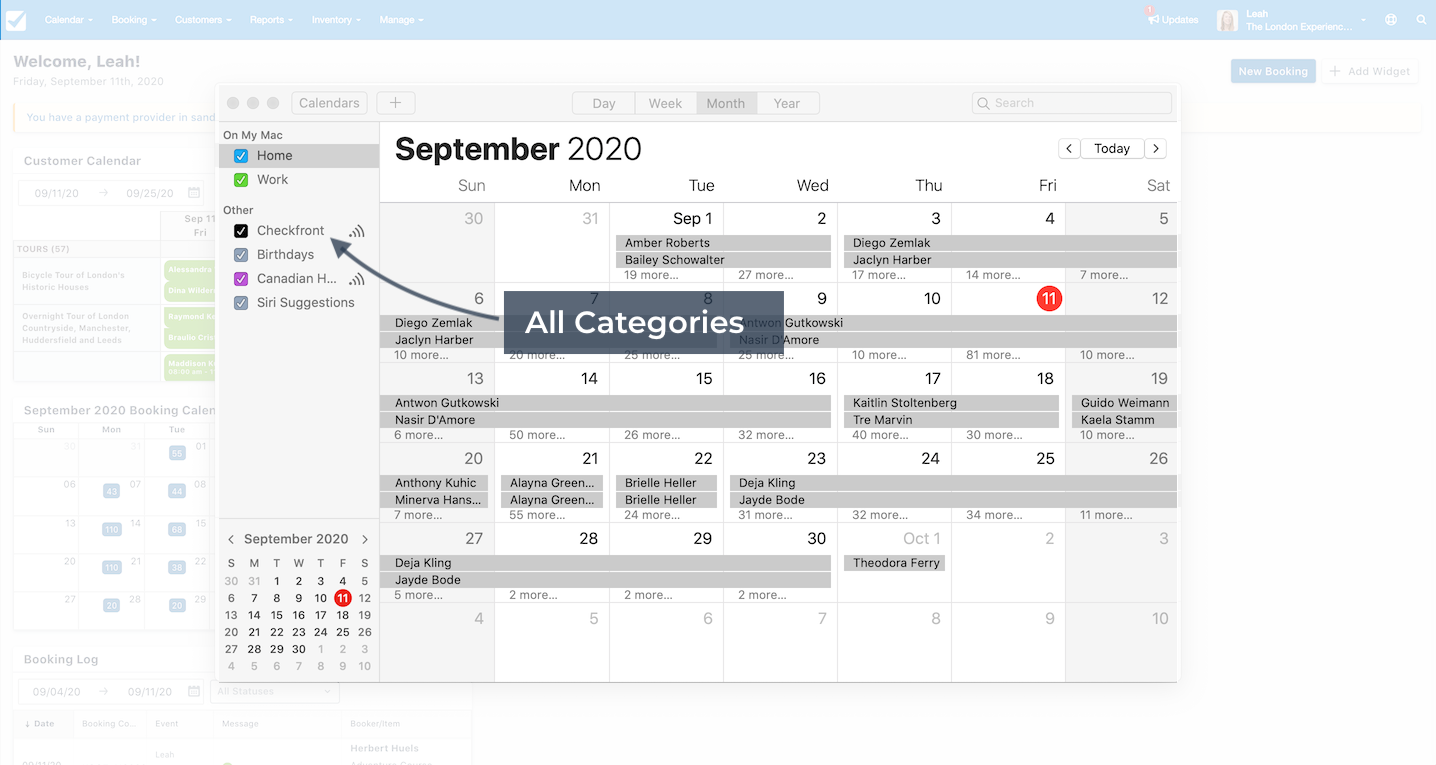The image size is (1436, 765).
Task: Click the Today button
Action: tap(1112, 148)
